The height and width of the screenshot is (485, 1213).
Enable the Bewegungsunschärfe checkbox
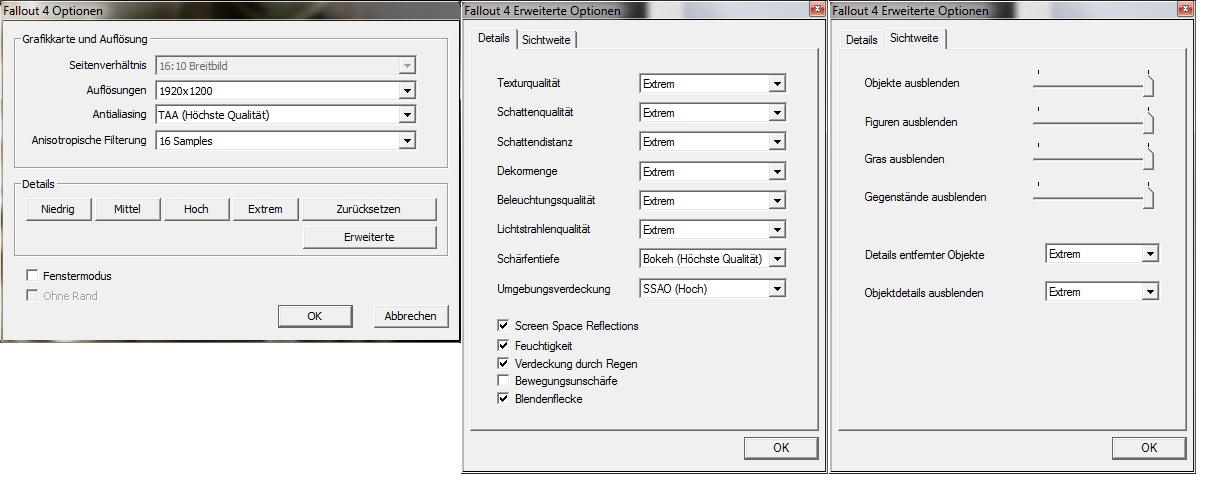[503, 381]
